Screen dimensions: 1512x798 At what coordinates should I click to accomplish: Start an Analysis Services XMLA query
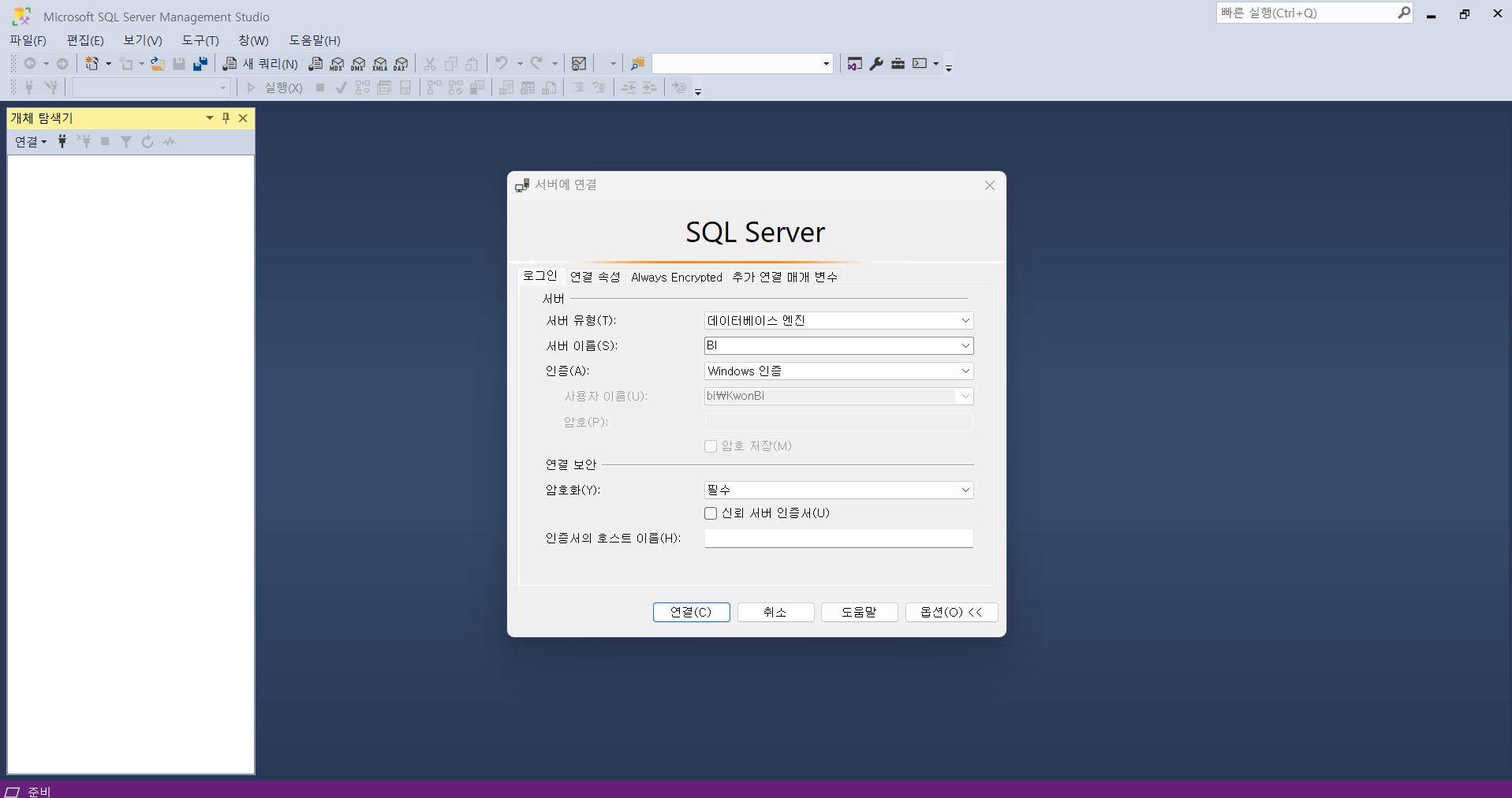(x=380, y=64)
